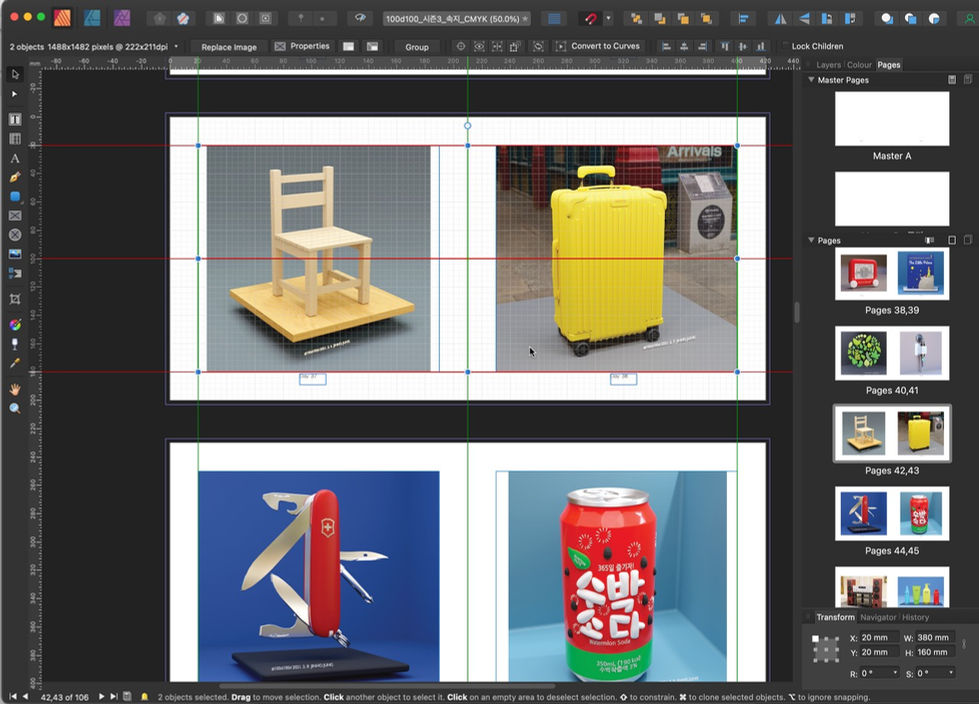
Task: Open the shear S value dropdown
Action: click(x=951, y=673)
